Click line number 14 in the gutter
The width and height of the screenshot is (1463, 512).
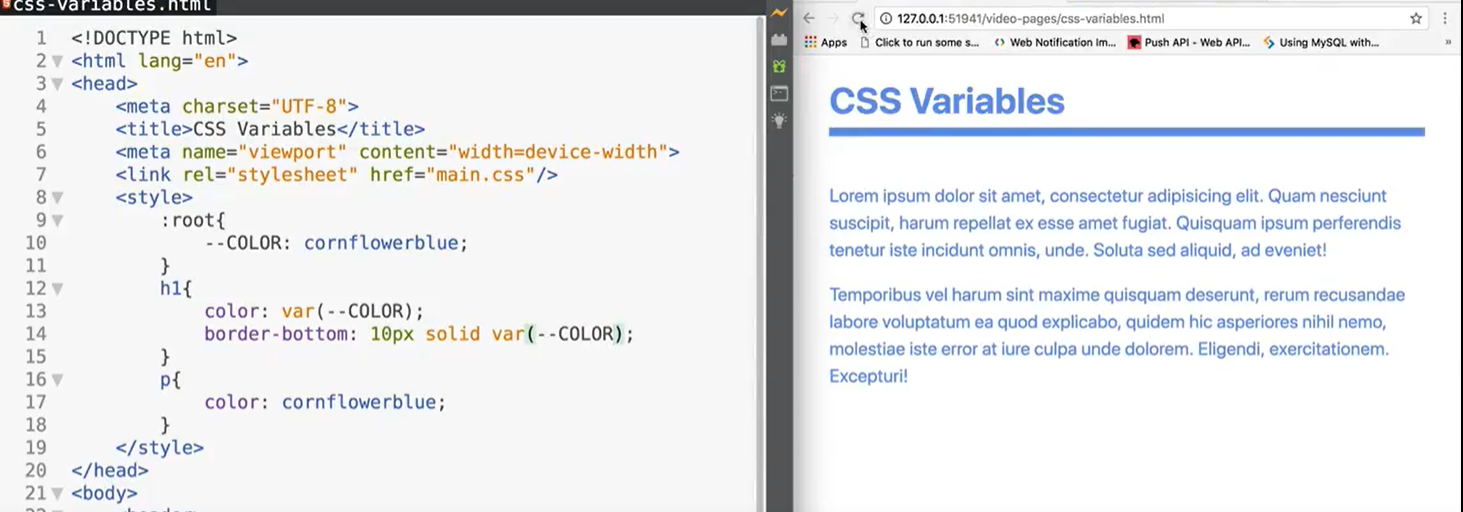pyautogui.click(x=35, y=334)
